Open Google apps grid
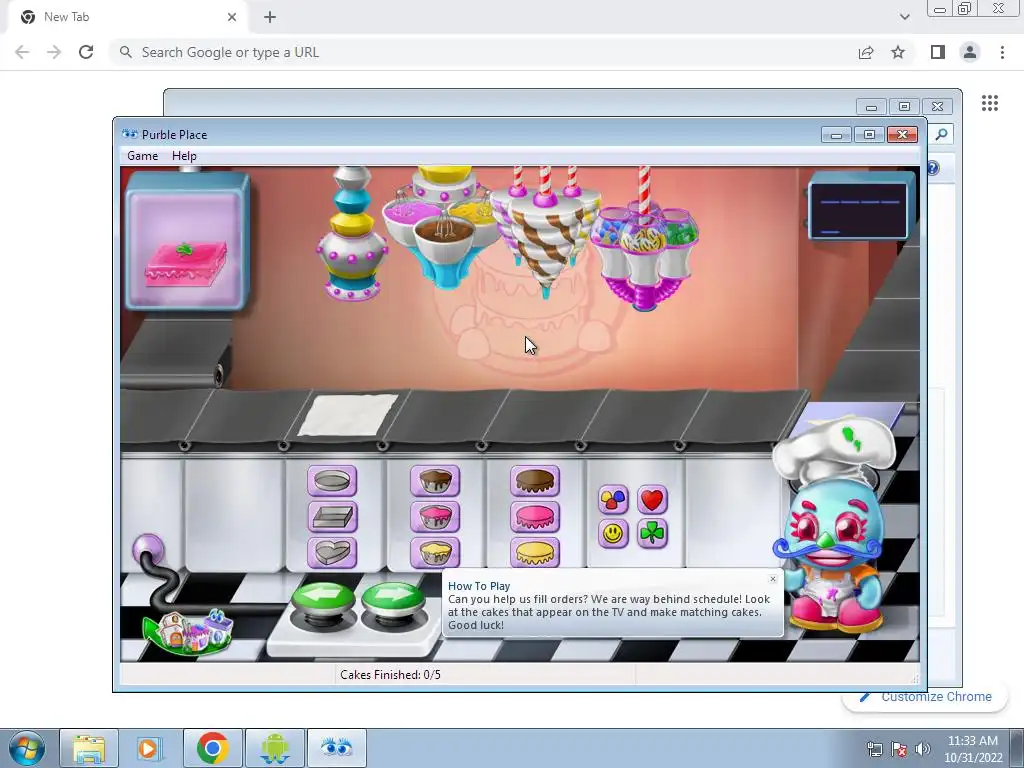 tap(989, 103)
